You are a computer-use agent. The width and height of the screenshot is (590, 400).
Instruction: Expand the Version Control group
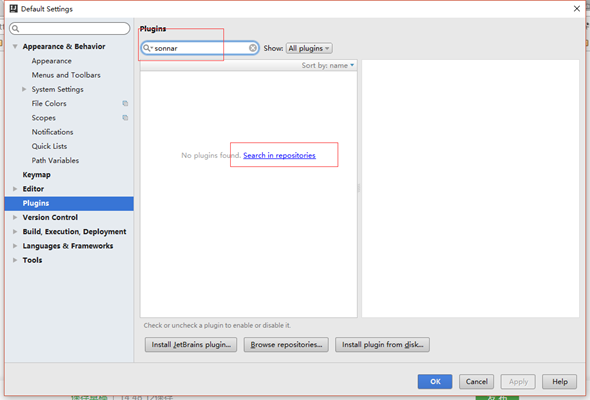15,217
